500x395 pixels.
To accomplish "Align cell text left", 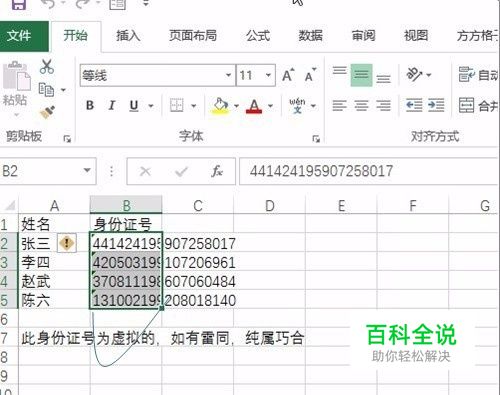I will tap(339, 106).
